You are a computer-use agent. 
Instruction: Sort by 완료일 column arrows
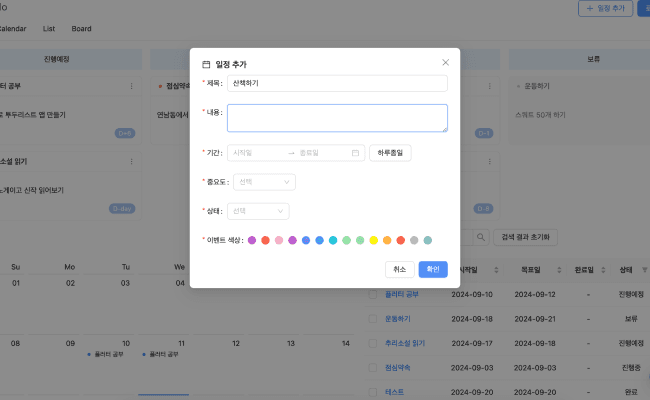coord(603,270)
